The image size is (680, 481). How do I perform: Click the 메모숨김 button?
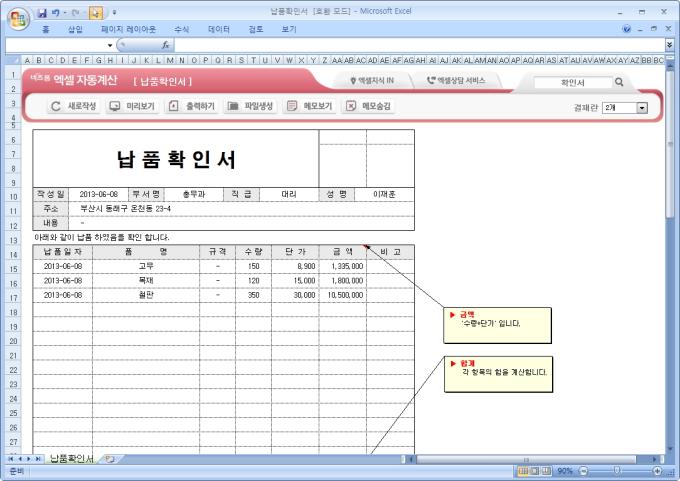point(369,106)
